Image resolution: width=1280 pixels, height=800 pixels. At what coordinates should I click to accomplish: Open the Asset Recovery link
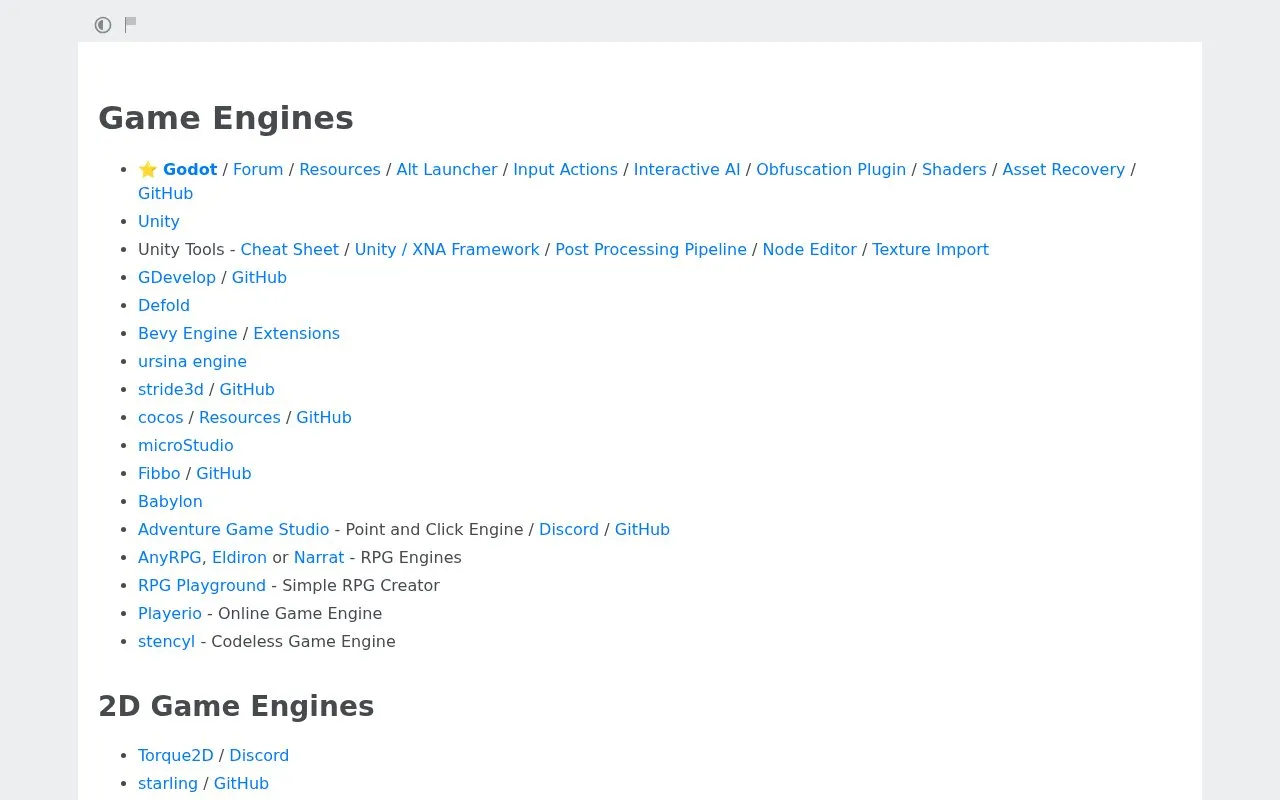(1063, 169)
